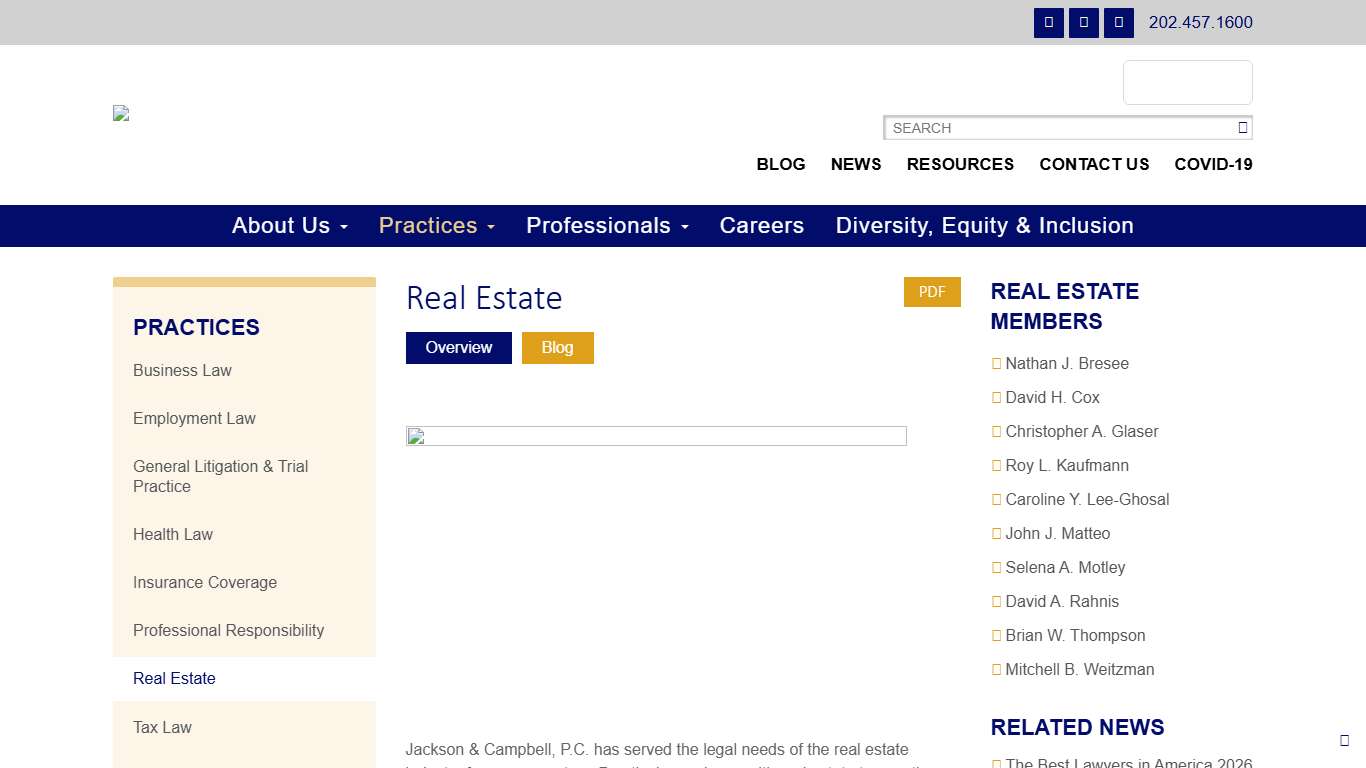Open the Careers navigation item
The image size is (1366, 768).
[x=761, y=226]
